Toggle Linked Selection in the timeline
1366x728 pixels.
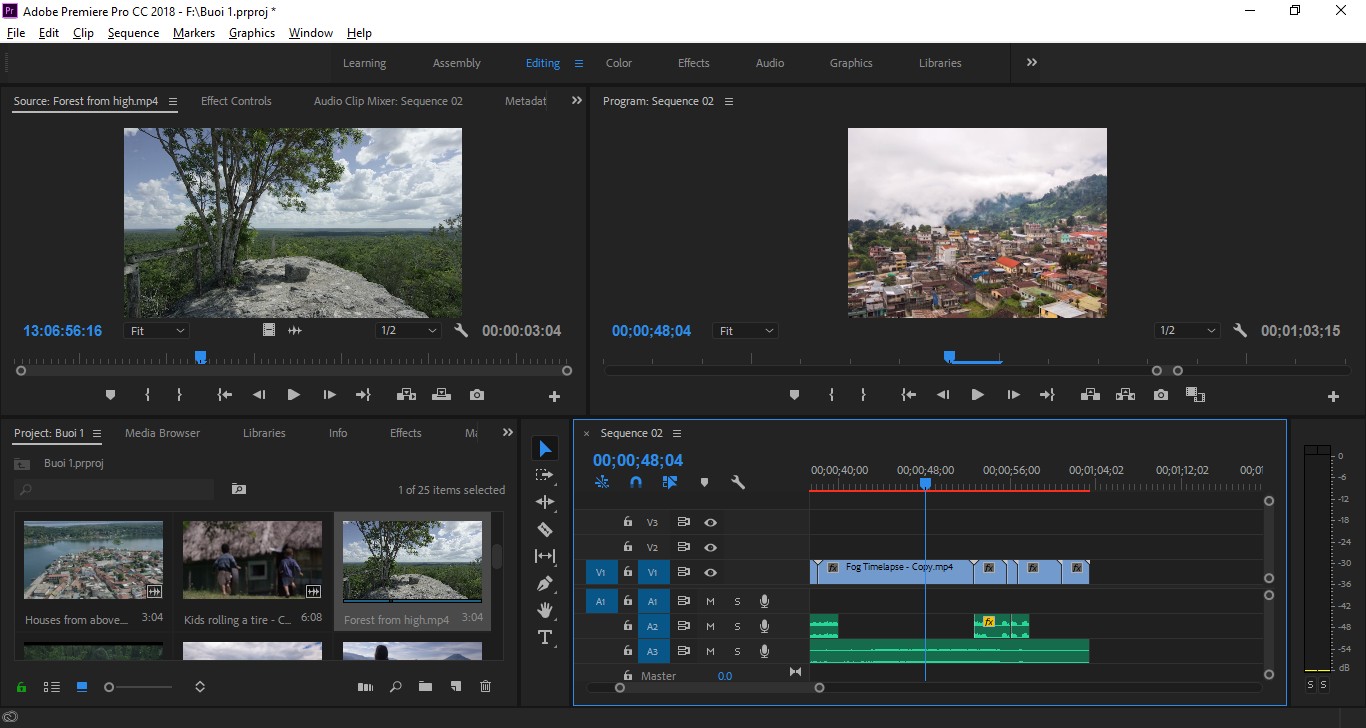click(669, 482)
